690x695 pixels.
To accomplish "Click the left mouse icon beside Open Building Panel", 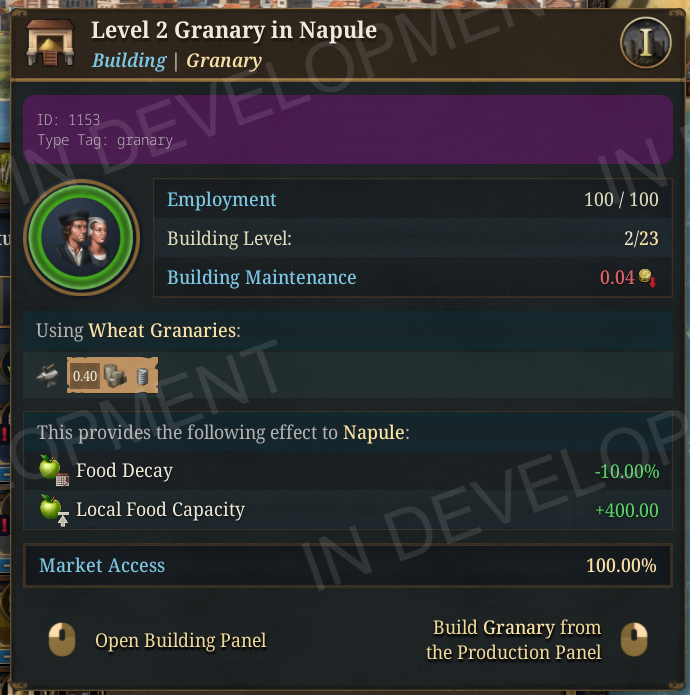I will 62,640.
